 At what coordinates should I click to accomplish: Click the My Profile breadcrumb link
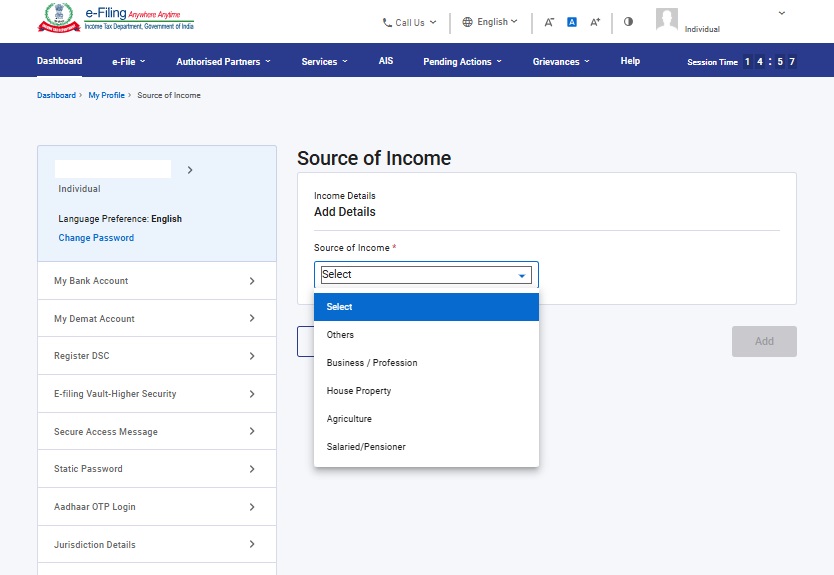pyautogui.click(x=106, y=95)
